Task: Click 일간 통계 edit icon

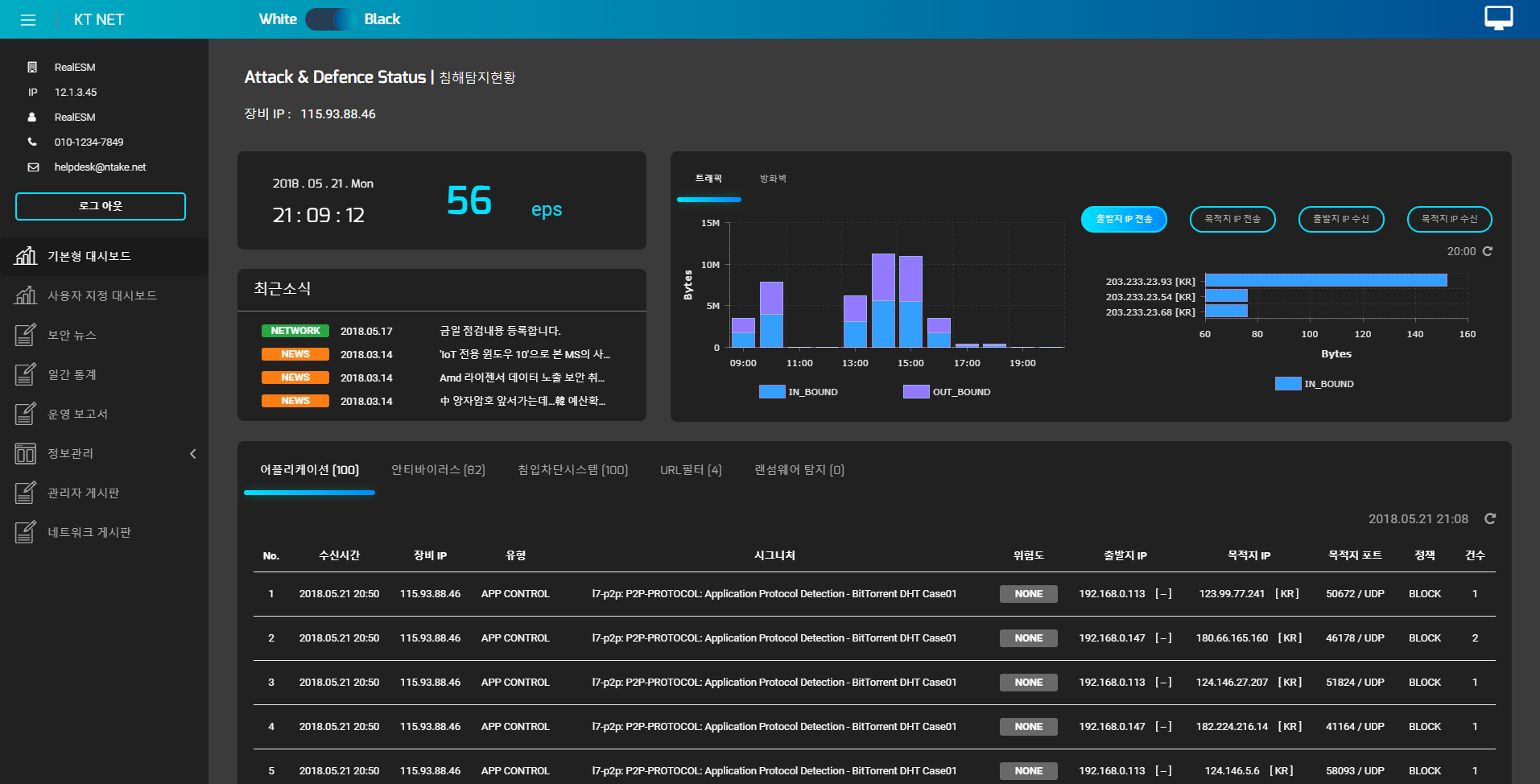Action: (26, 374)
